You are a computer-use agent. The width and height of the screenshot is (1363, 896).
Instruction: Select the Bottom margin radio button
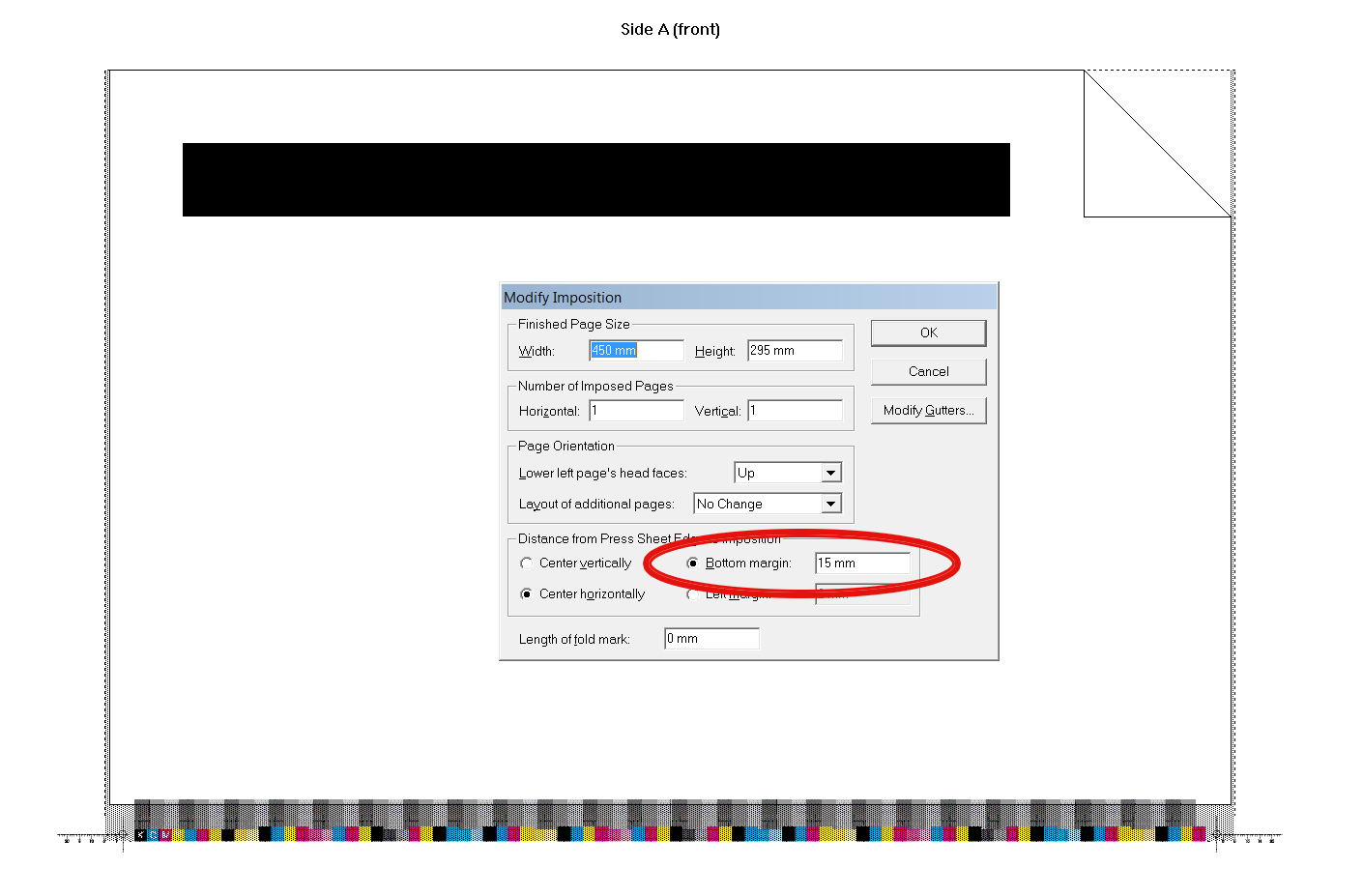tap(692, 563)
